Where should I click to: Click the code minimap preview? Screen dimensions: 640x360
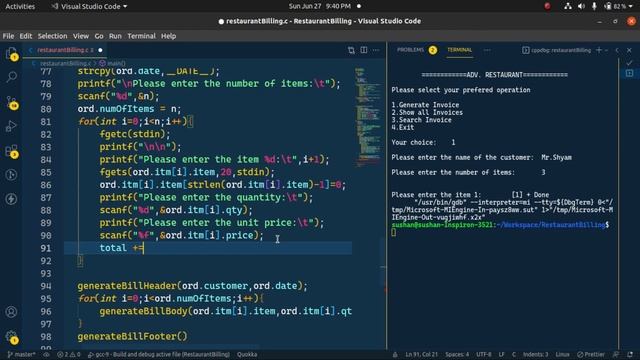(x=368, y=118)
